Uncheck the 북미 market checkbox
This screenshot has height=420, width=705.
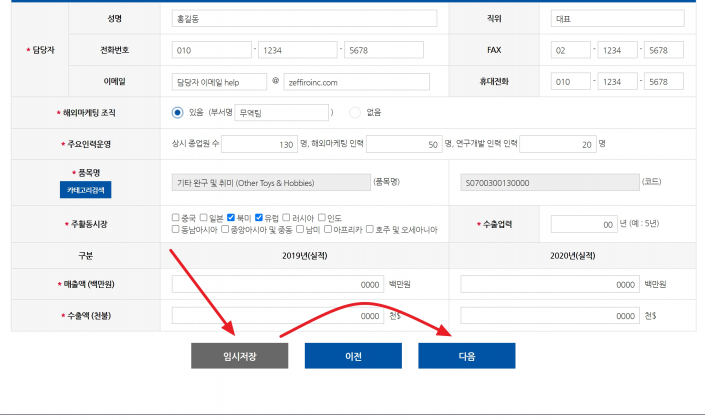(x=231, y=217)
